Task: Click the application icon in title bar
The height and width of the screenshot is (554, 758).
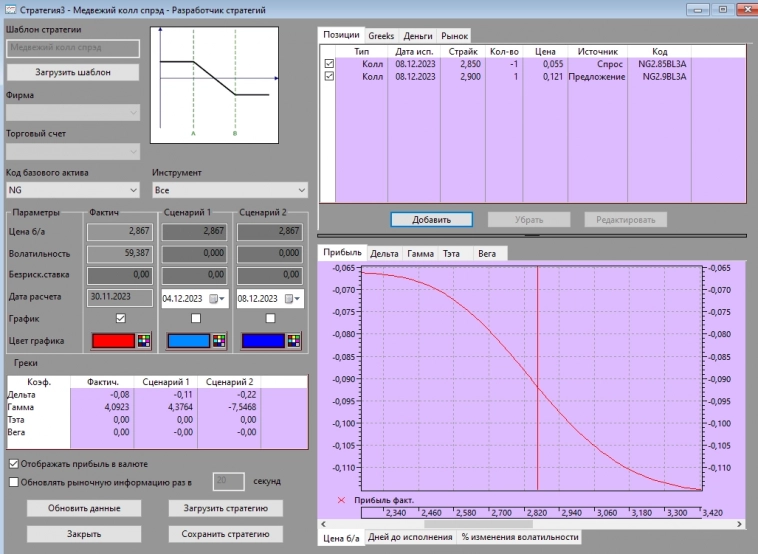Action: click(x=10, y=10)
